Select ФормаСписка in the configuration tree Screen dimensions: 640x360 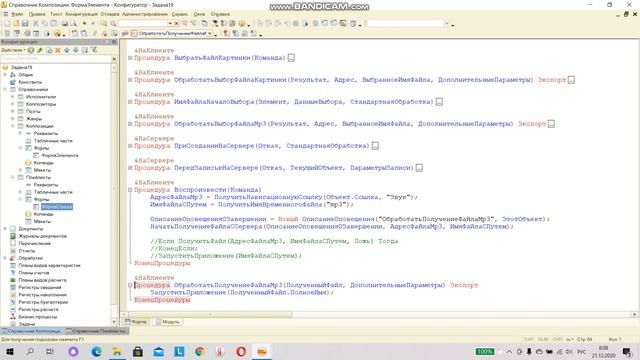57,207
